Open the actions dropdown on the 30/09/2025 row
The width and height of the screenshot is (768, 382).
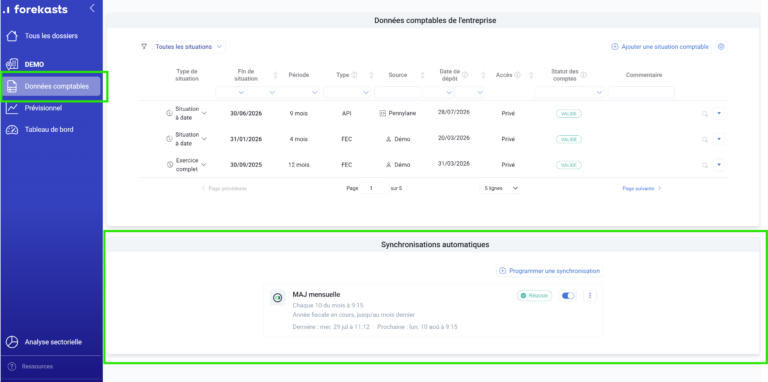(719, 165)
